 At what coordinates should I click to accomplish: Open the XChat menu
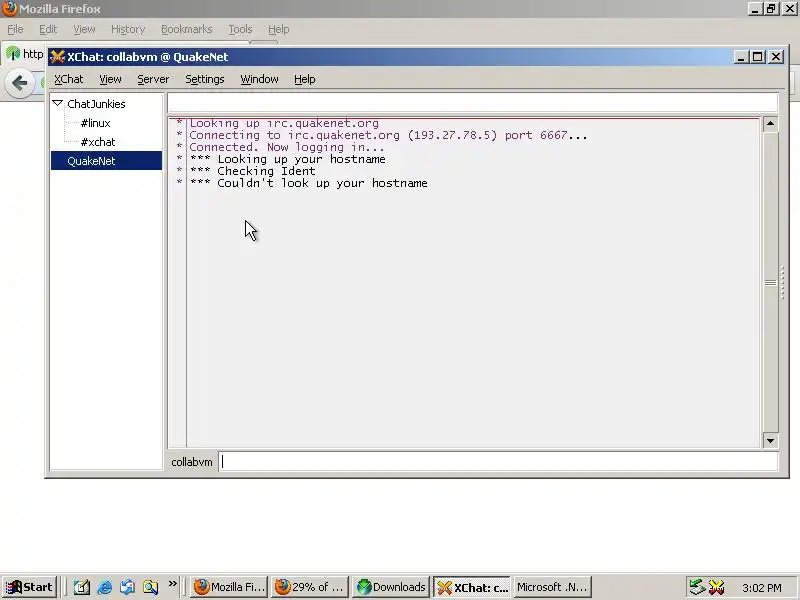tap(68, 79)
